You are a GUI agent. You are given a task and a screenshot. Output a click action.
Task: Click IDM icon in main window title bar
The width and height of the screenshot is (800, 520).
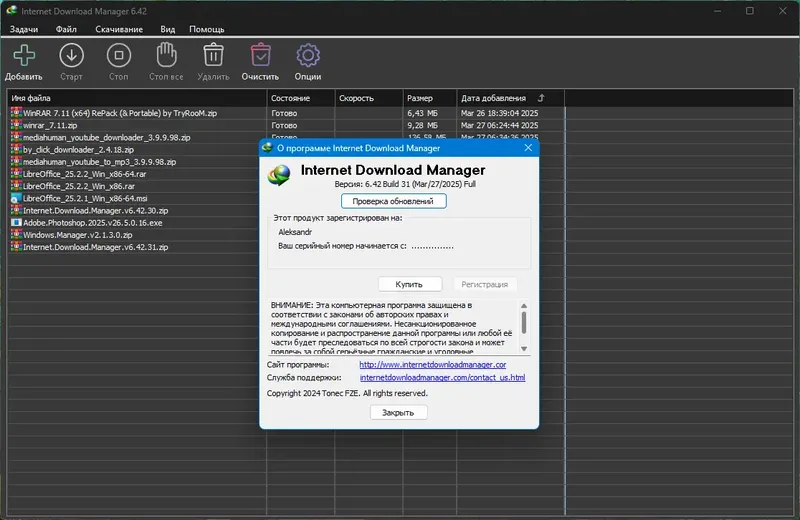tap(11, 11)
